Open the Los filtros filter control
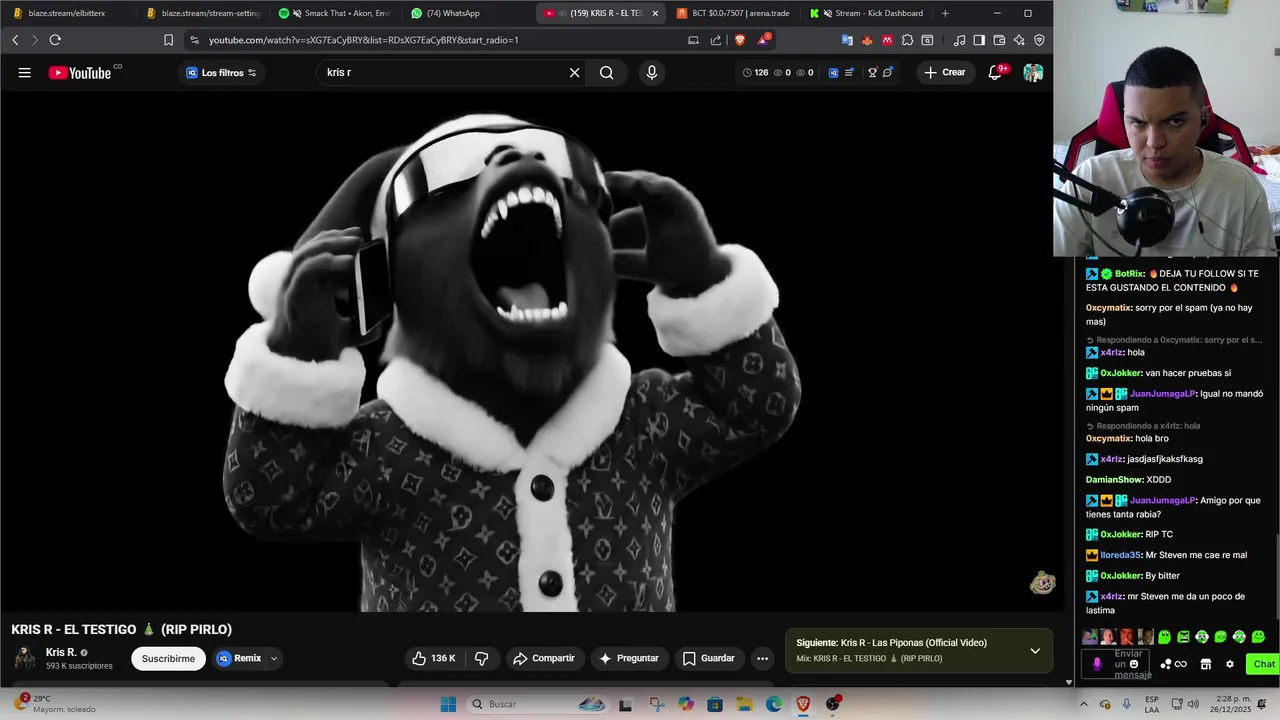The width and height of the screenshot is (1280, 720). 221,72
